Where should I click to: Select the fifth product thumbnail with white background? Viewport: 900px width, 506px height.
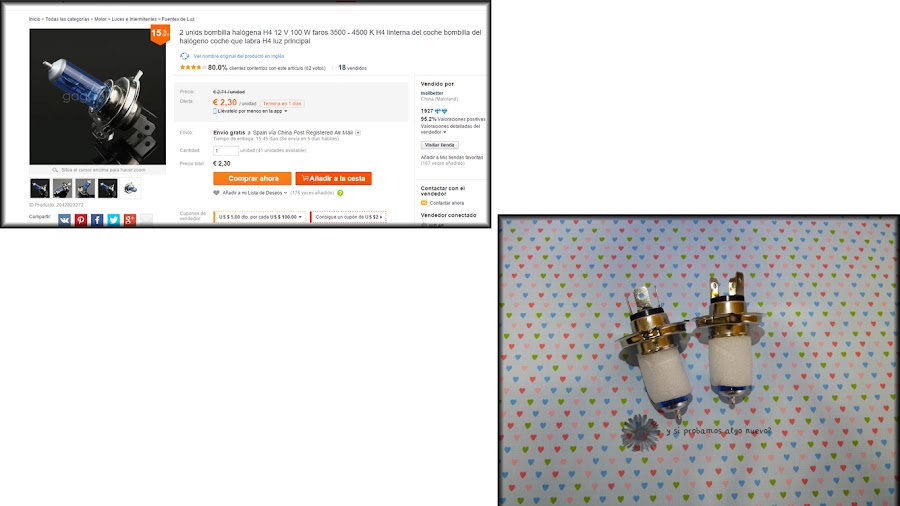click(x=130, y=188)
